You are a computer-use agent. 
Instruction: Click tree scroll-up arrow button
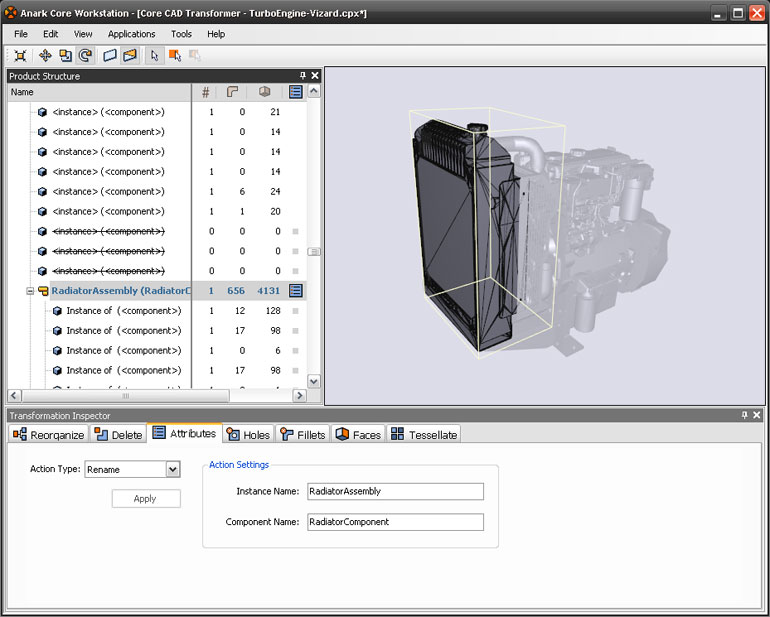click(314, 91)
